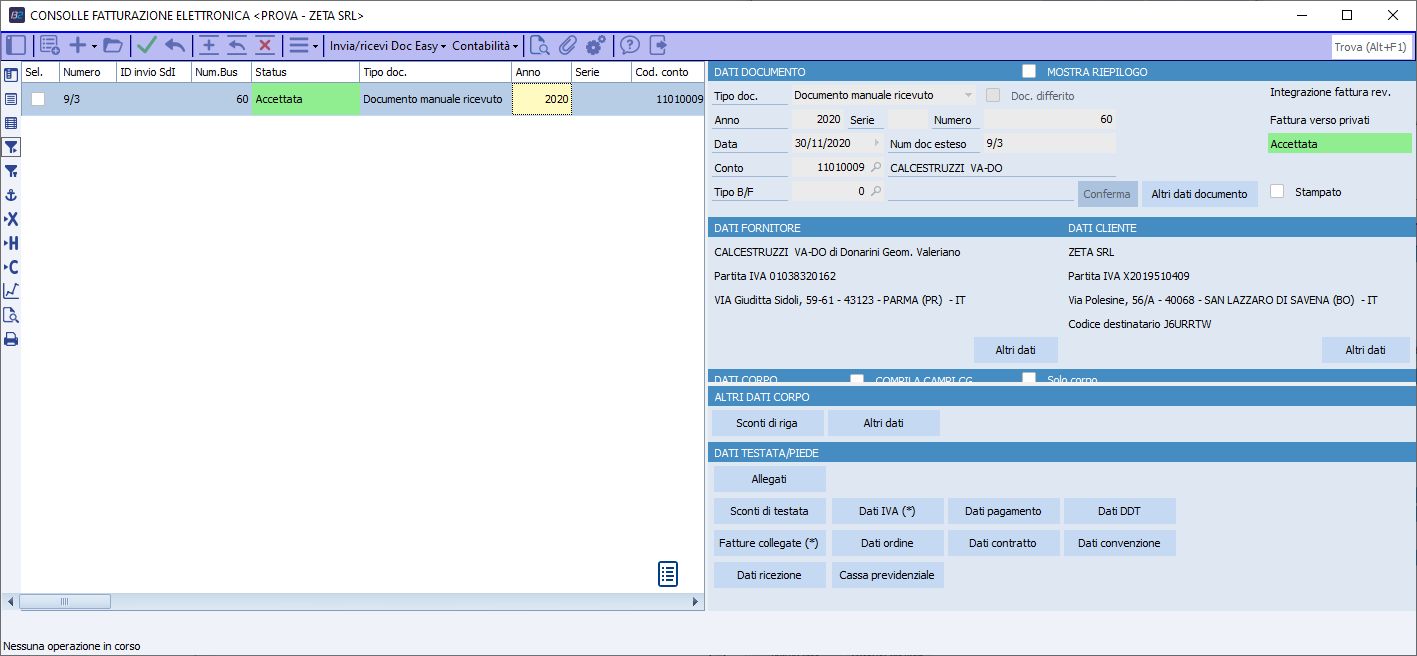Click the sidebar grid table icon
The width and height of the screenshot is (1417, 656).
(11, 123)
